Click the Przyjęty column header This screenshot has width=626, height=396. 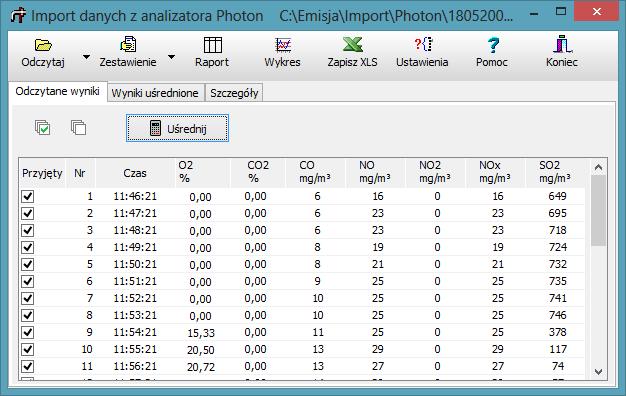(42, 173)
